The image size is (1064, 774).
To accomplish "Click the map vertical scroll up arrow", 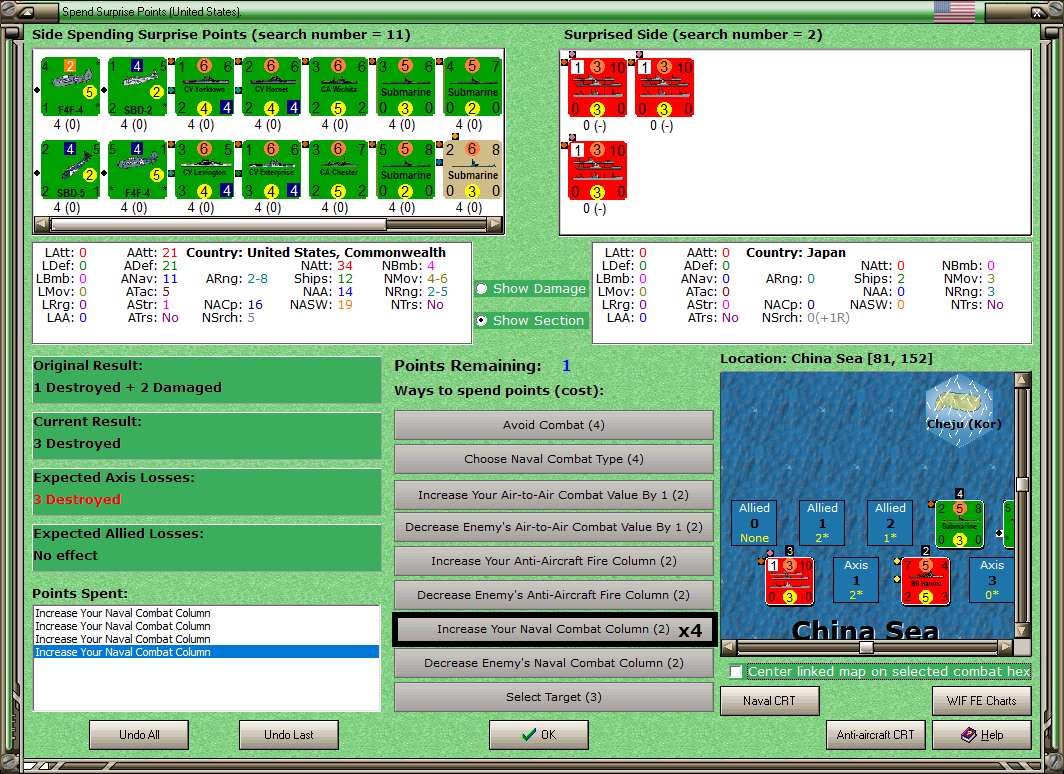I will tap(1023, 379).
